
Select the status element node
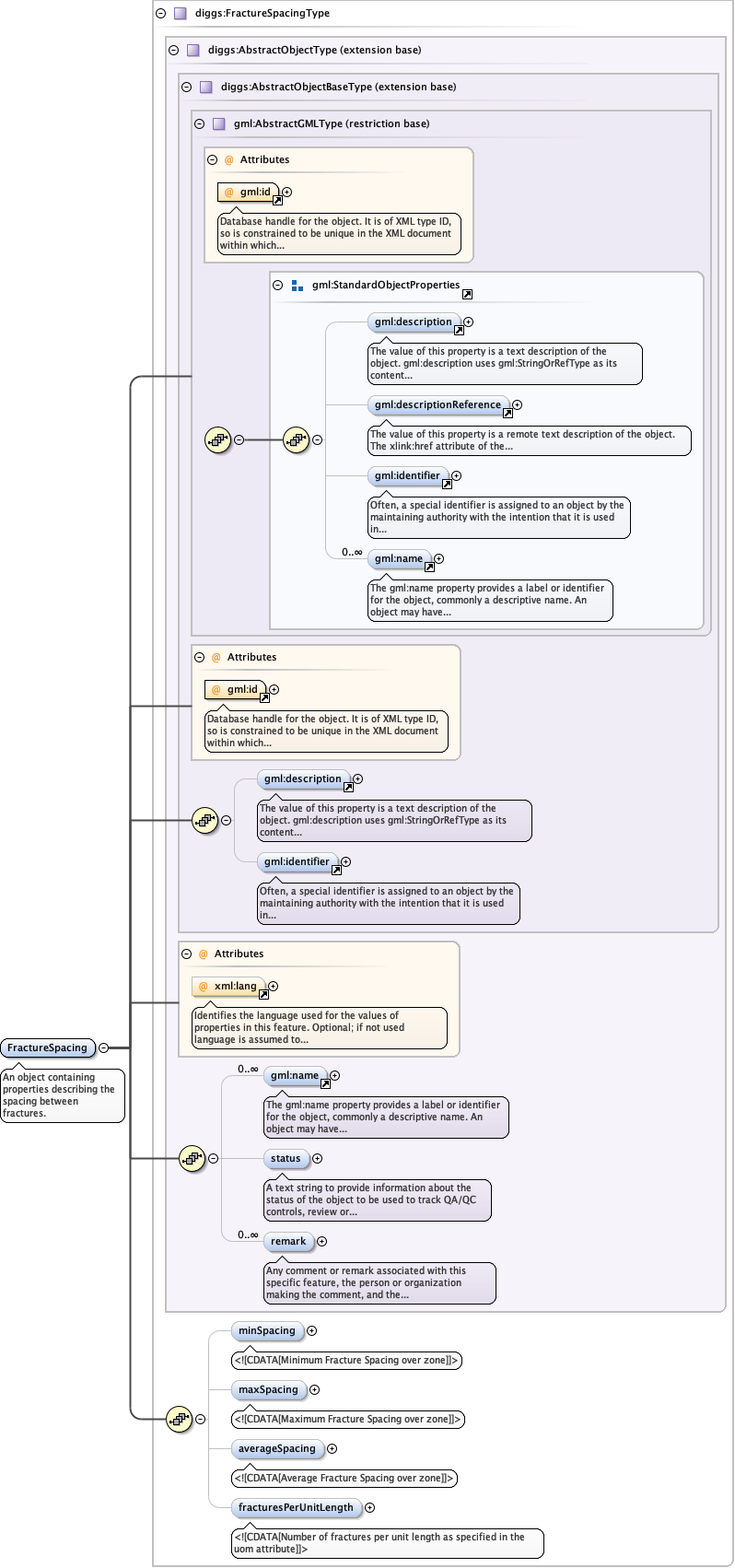pos(286,1158)
